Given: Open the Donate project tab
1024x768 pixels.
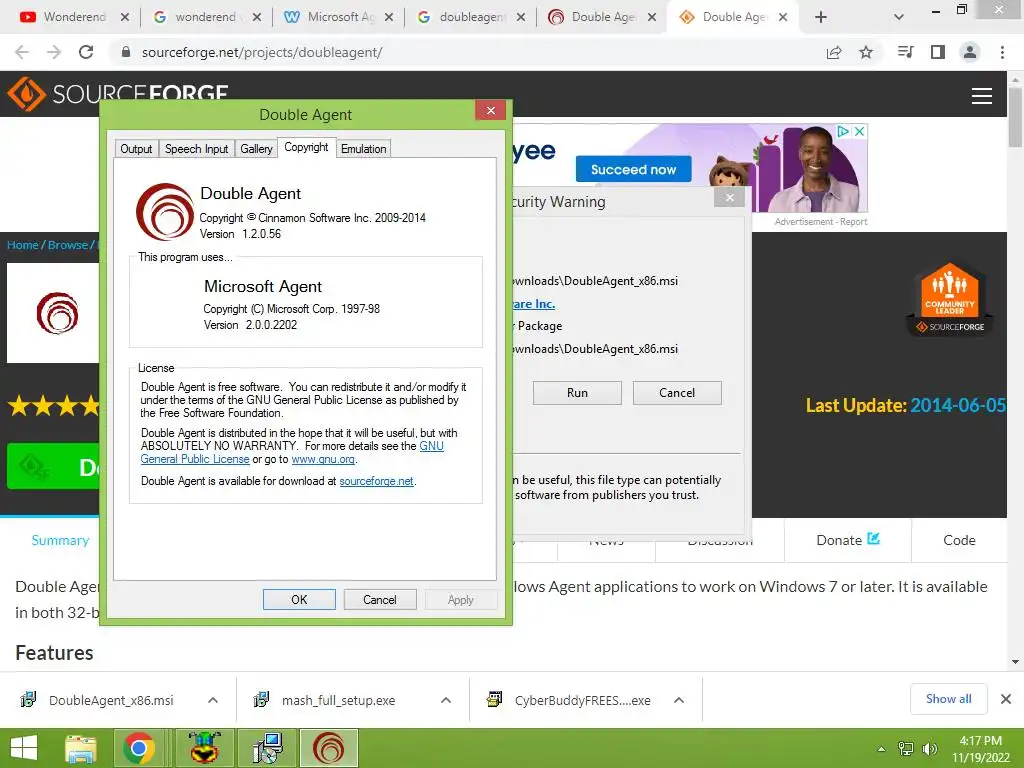Looking at the screenshot, I should 848,540.
